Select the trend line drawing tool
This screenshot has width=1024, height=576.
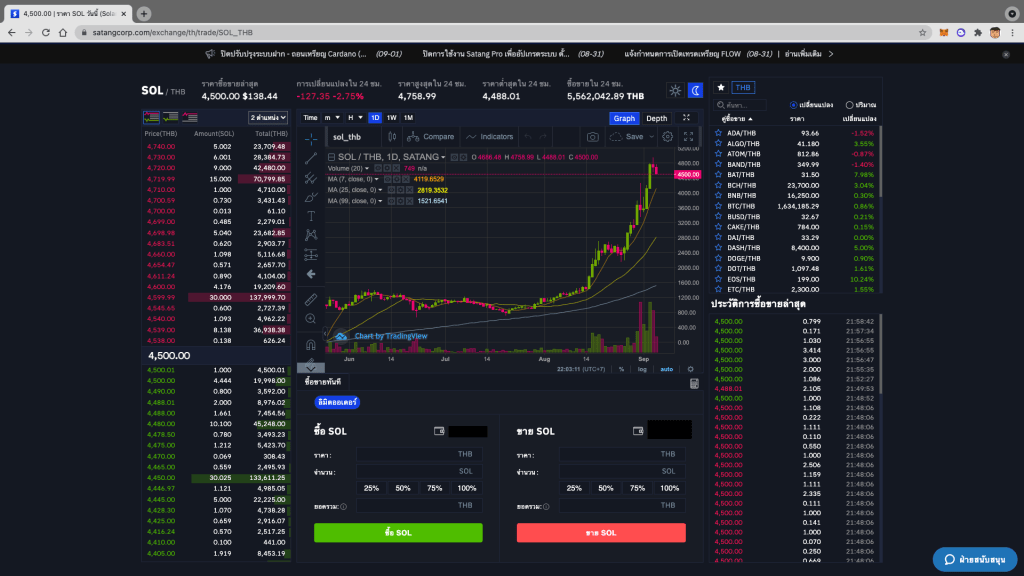pos(311,158)
